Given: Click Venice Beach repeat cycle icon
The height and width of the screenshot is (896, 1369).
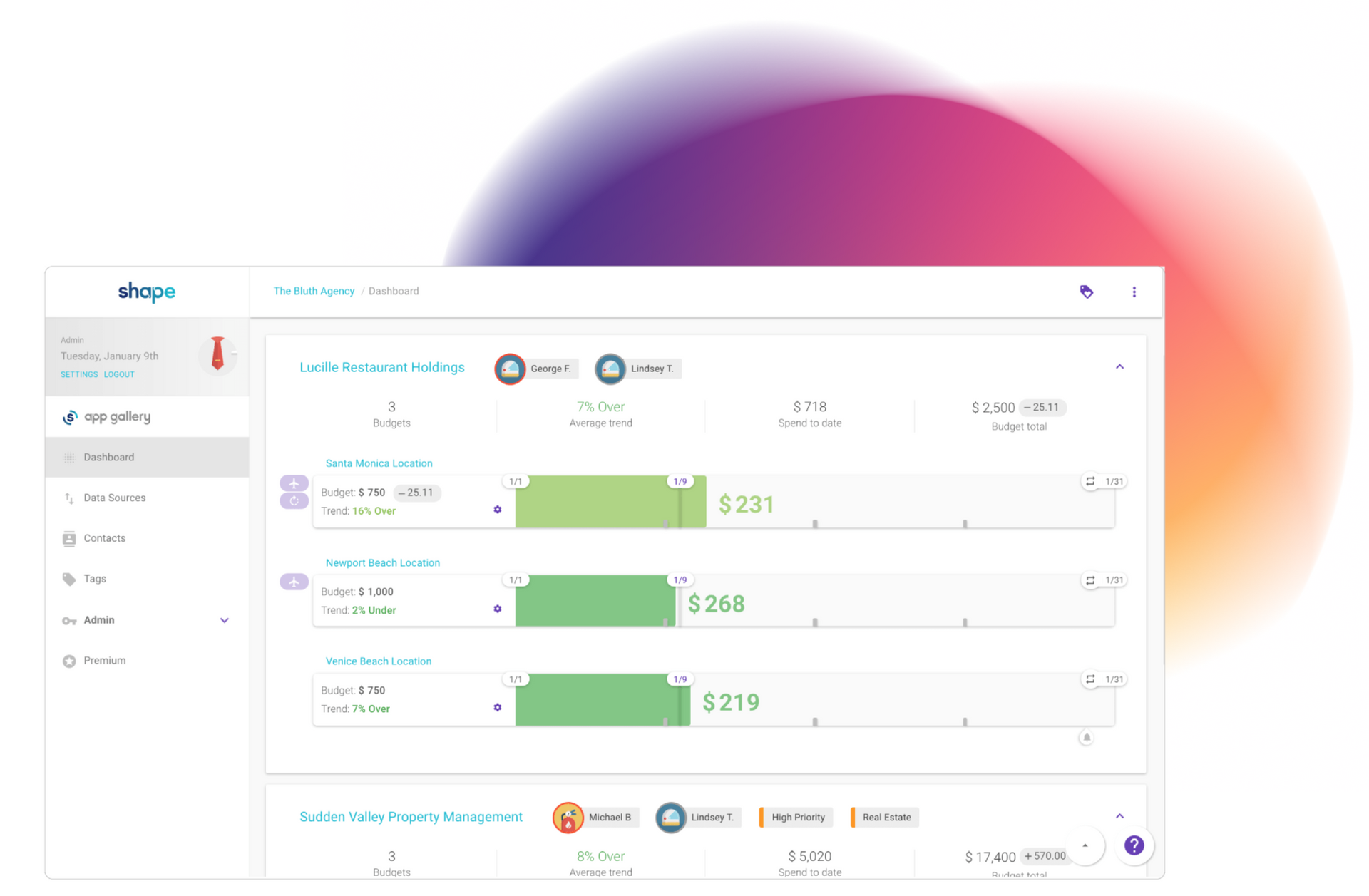Looking at the screenshot, I should [1090, 679].
